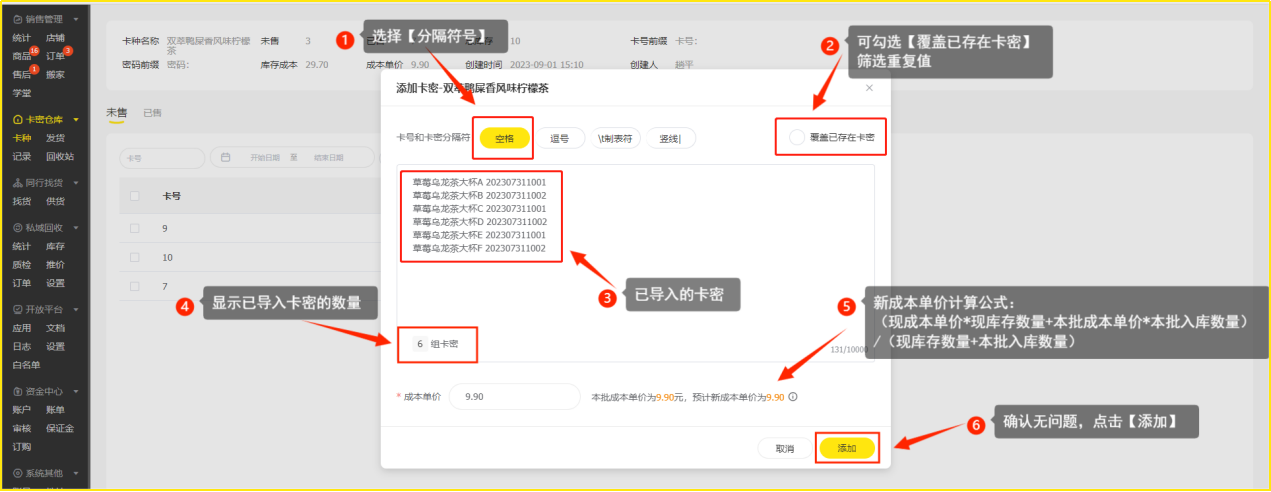Click the 销售管理 section icon in the sidebar
The height and width of the screenshot is (492, 1271).
pyautogui.click(x=17, y=19)
